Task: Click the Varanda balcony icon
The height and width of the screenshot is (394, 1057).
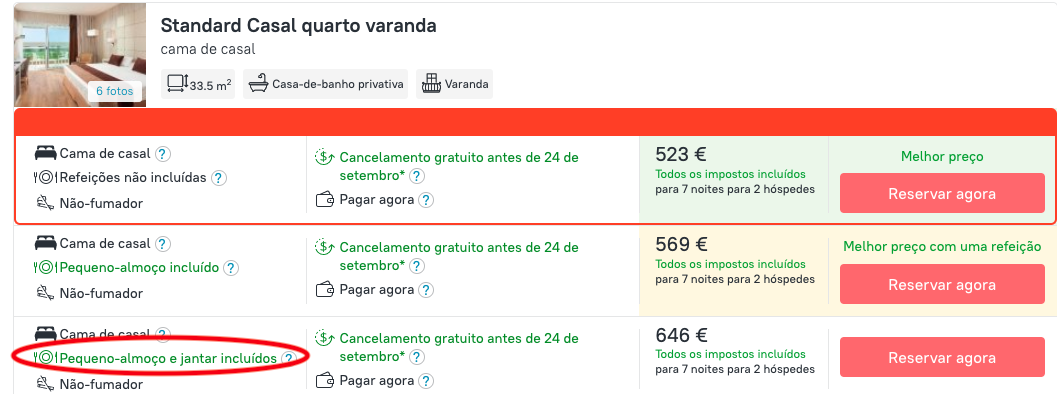Action: pyautogui.click(x=431, y=84)
